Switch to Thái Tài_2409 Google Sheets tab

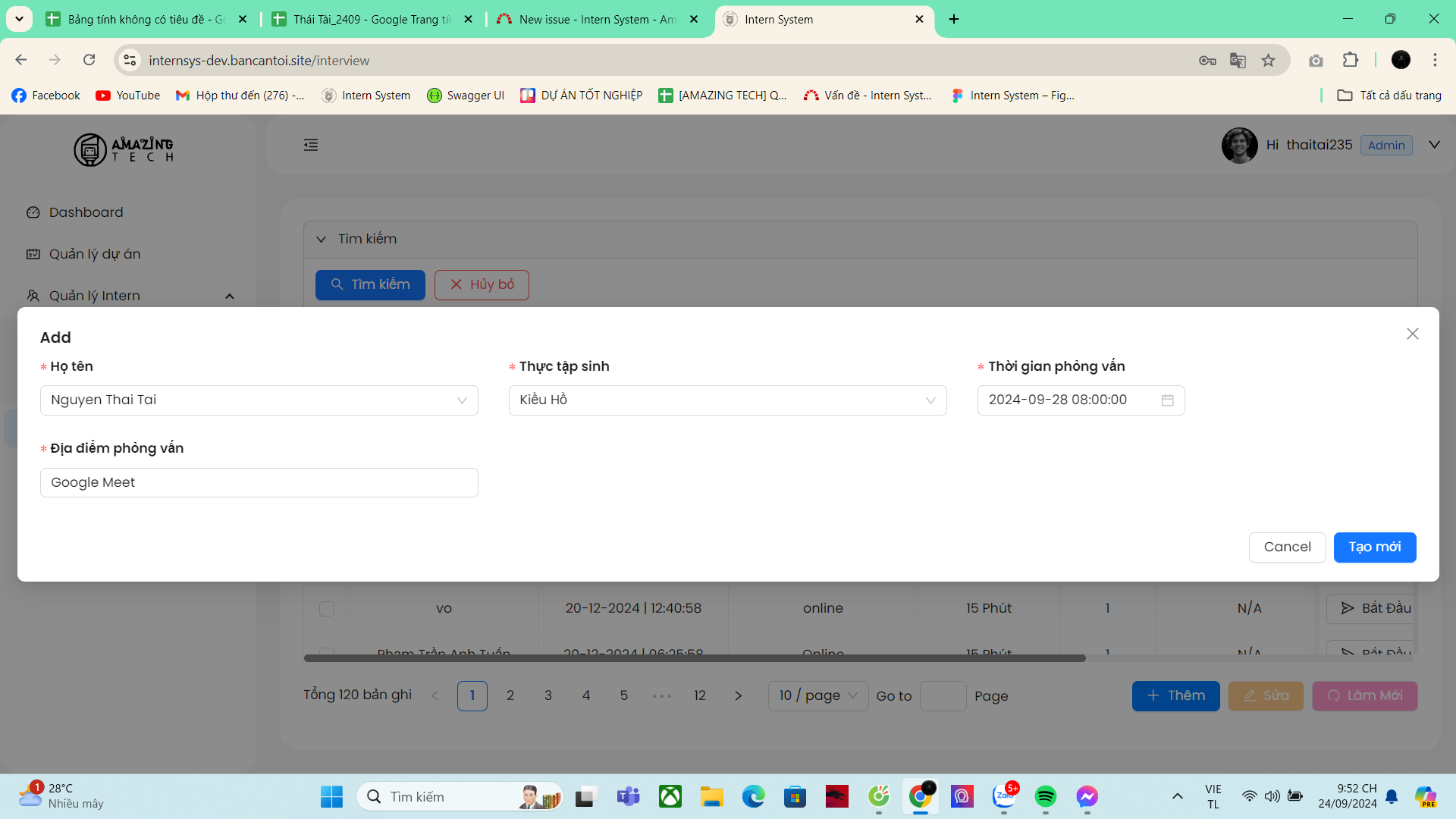pos(372,19)
